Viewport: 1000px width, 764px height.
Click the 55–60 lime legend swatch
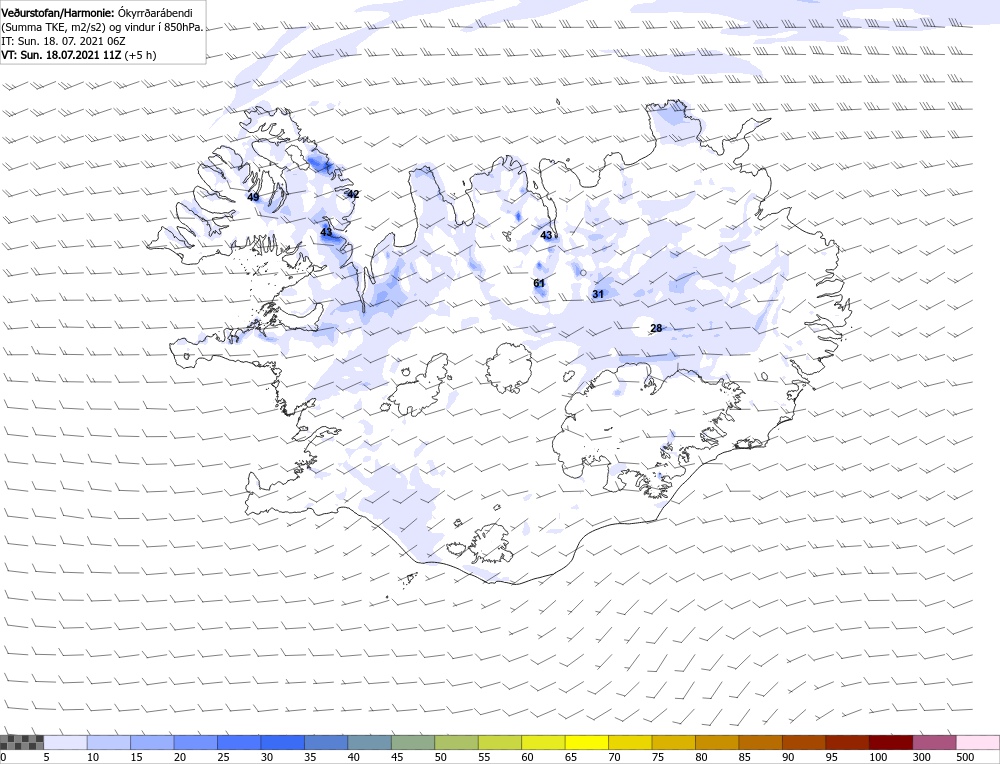[x=499, y=742]
